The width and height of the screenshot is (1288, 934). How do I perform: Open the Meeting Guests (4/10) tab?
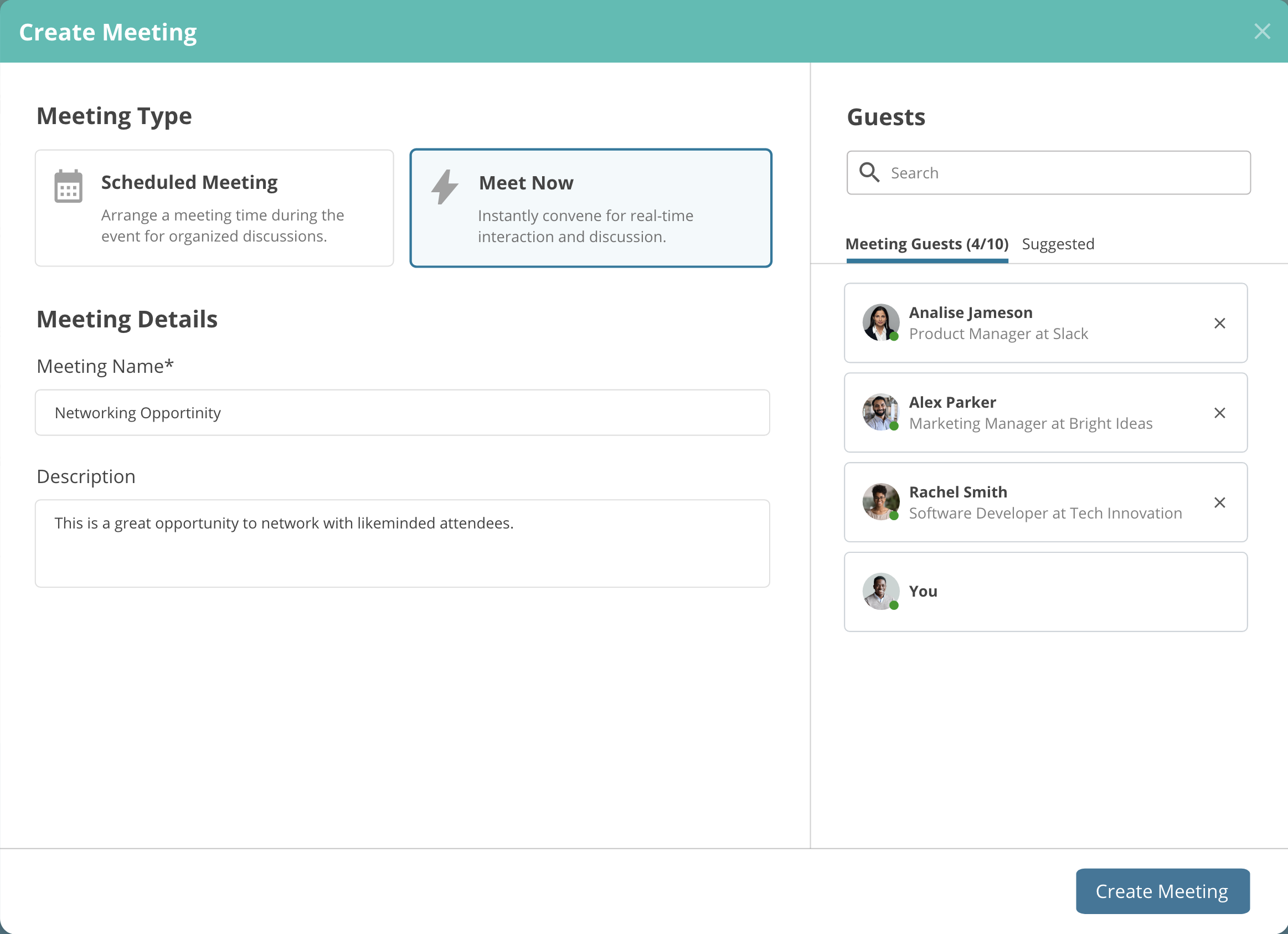[x=927, y=244]
